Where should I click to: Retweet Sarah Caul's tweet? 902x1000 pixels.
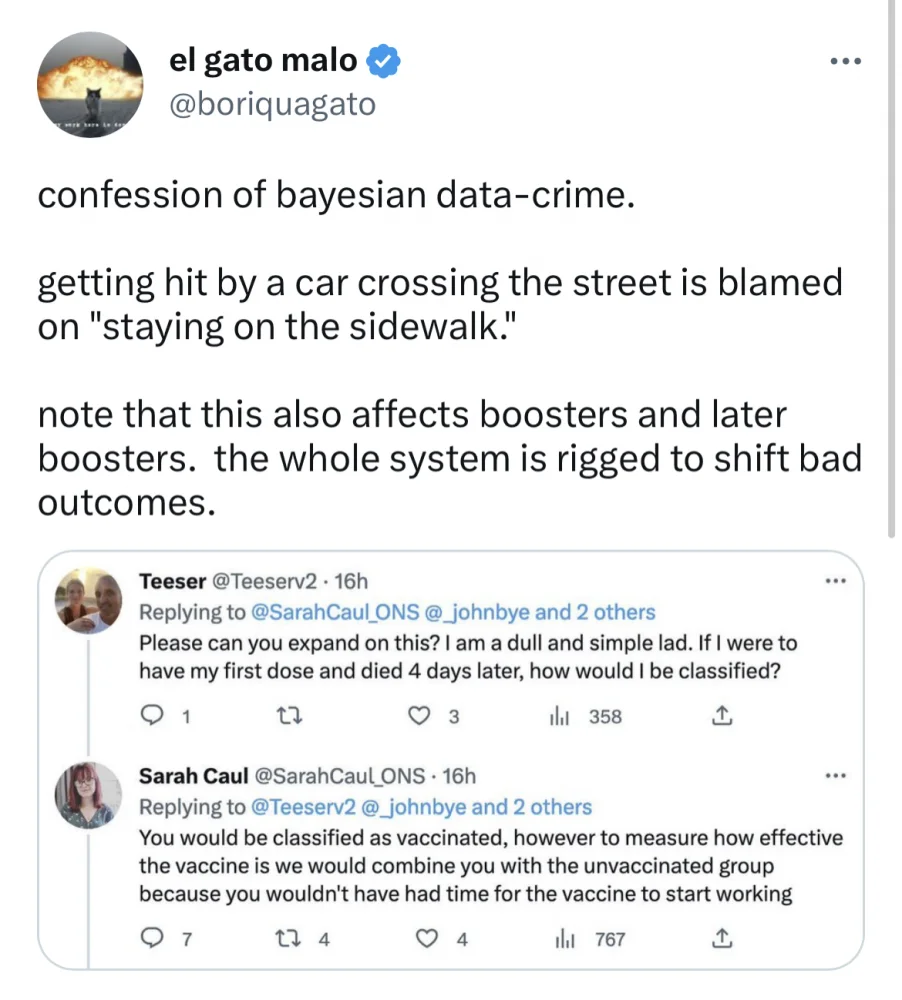click(286, 939)
